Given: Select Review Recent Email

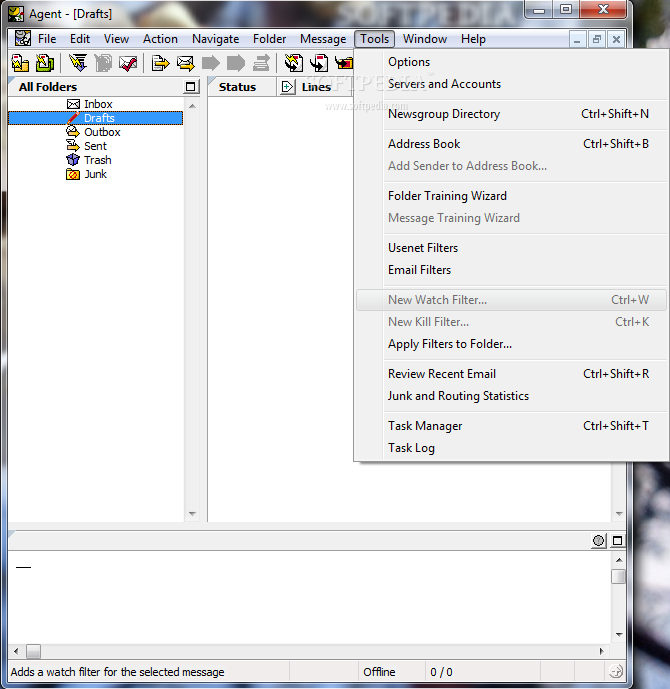Looking at the screenshot, I should [511, 374].
